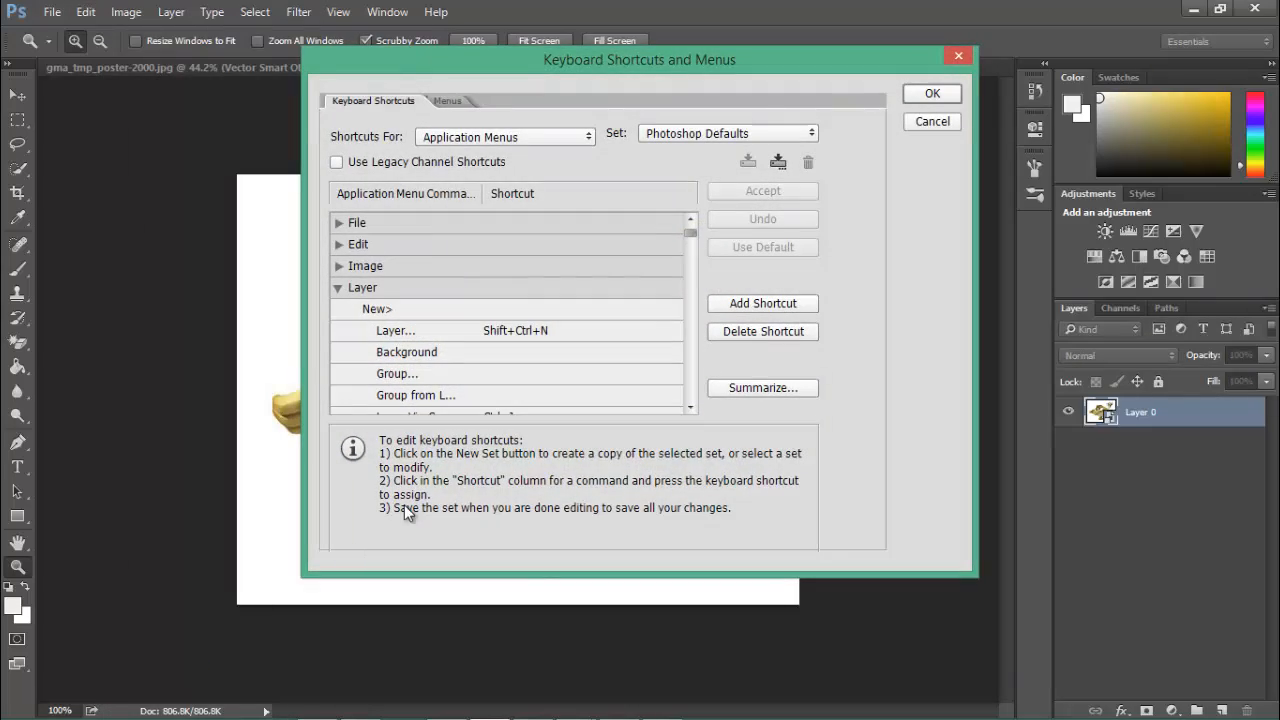
Task: Switch to the Menus tab in dialog
Action: pos(448,101)
